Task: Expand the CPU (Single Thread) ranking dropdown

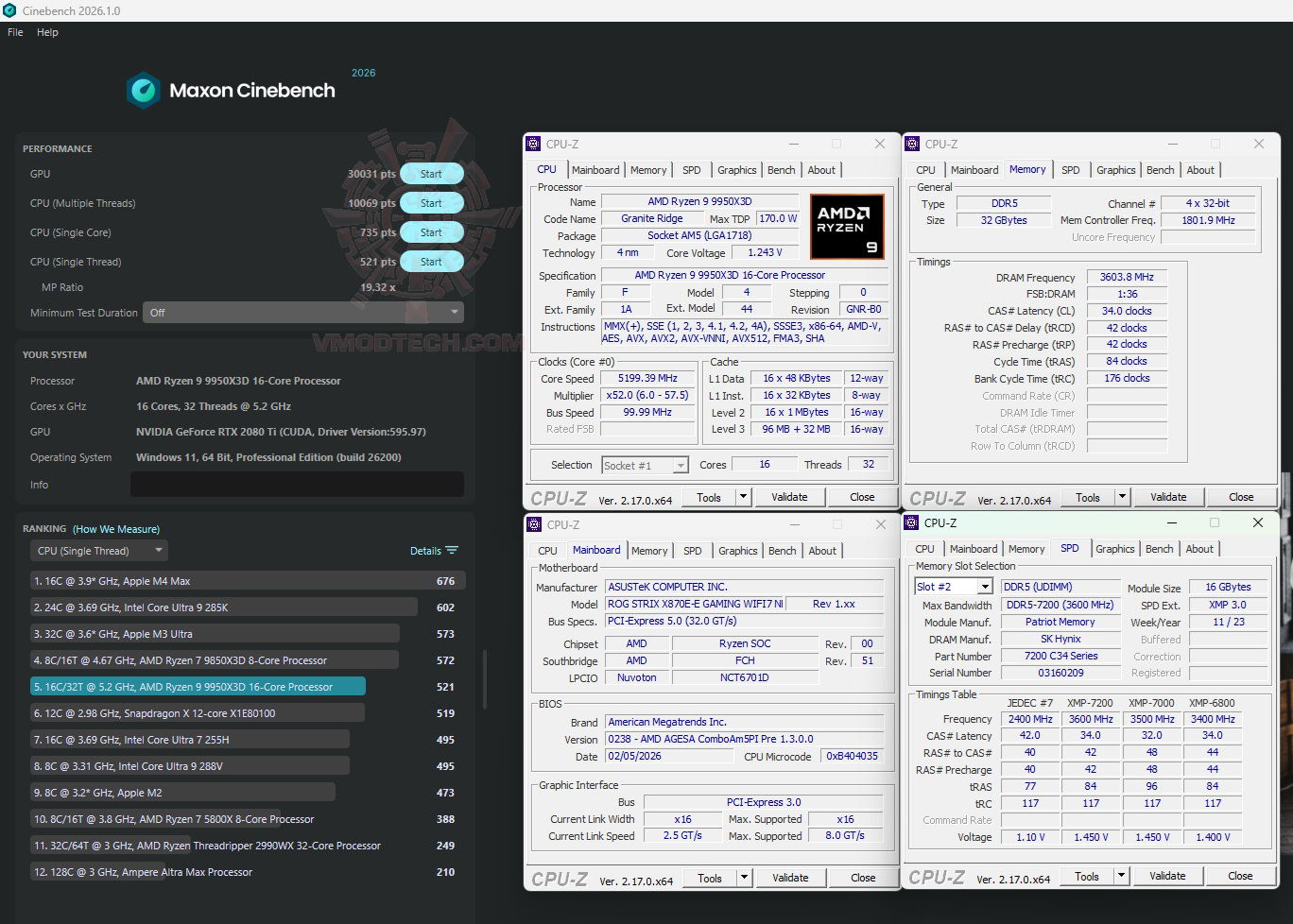Action: tap(99, 551)
